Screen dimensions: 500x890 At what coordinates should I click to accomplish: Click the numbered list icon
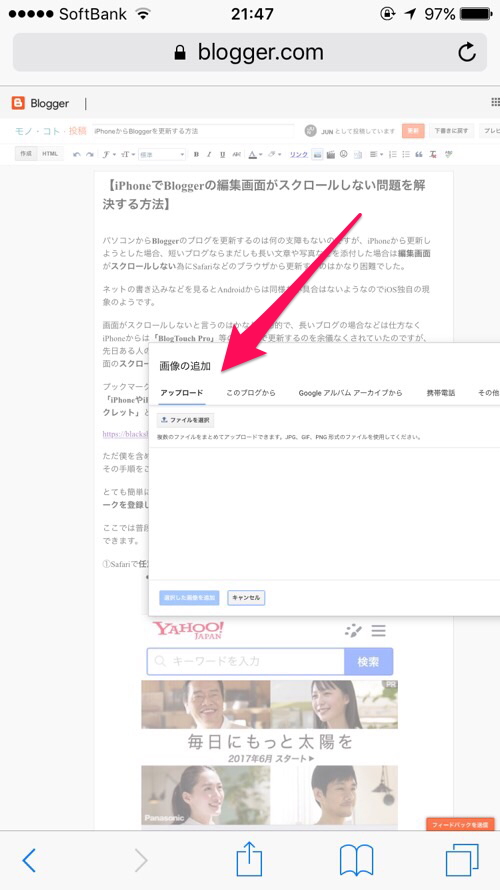[393, 154]
